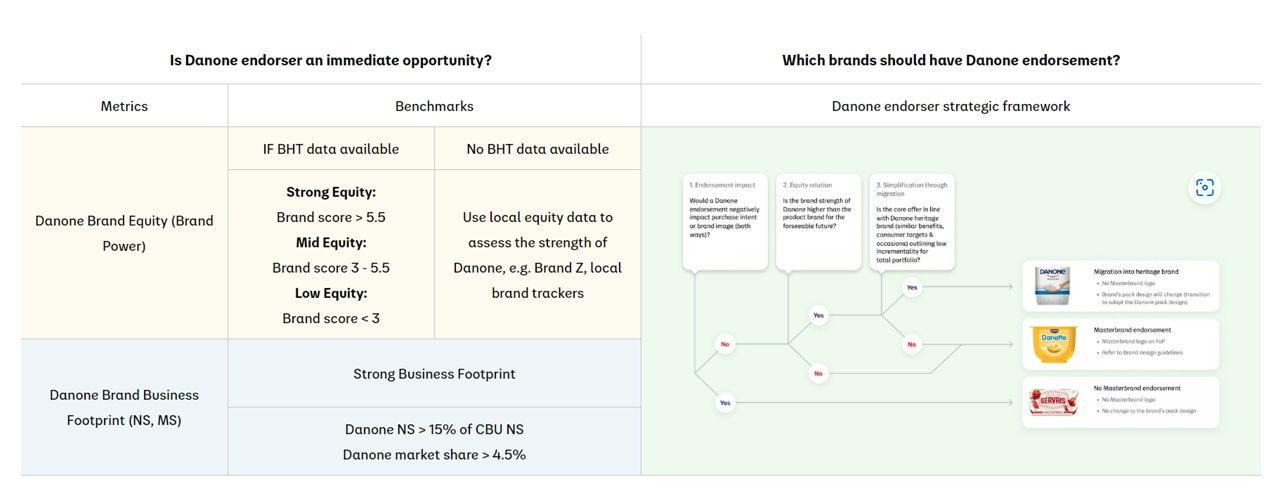Click the Yes node under Equity relation
Screen dimensions: 1280x496
818,315
